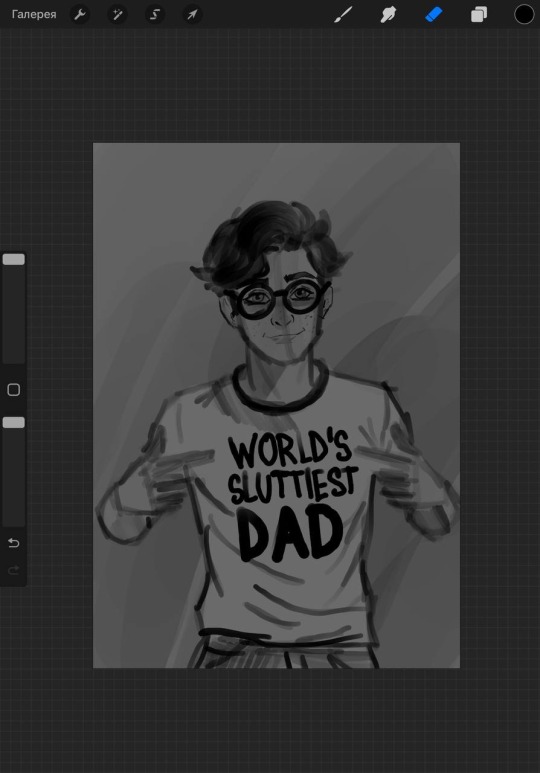This screenshot has height=773, width=540.
Task: Open the Layers panel
Action: click(478, 14)
